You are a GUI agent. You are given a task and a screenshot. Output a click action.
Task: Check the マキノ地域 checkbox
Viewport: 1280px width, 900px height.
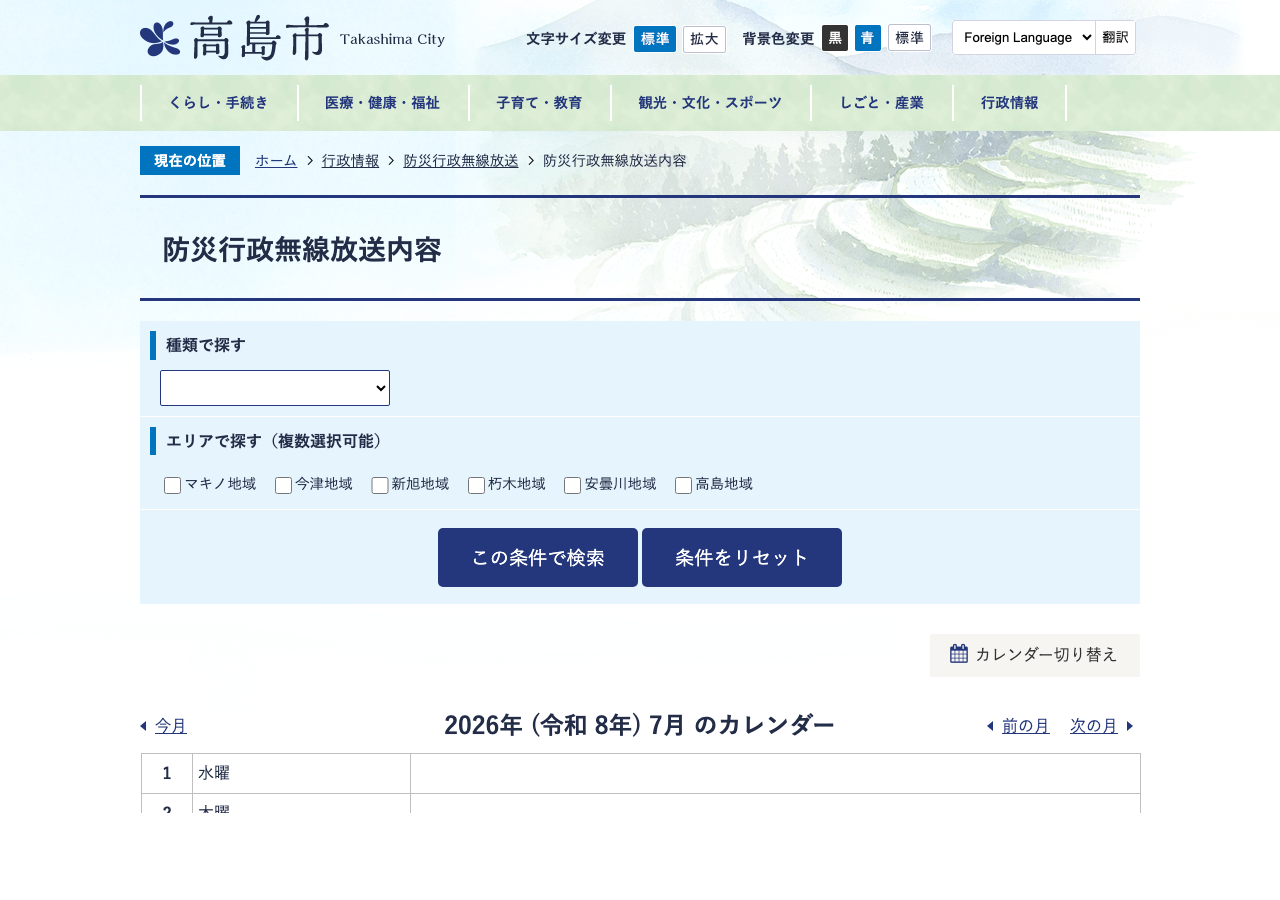tap(172, 485)
